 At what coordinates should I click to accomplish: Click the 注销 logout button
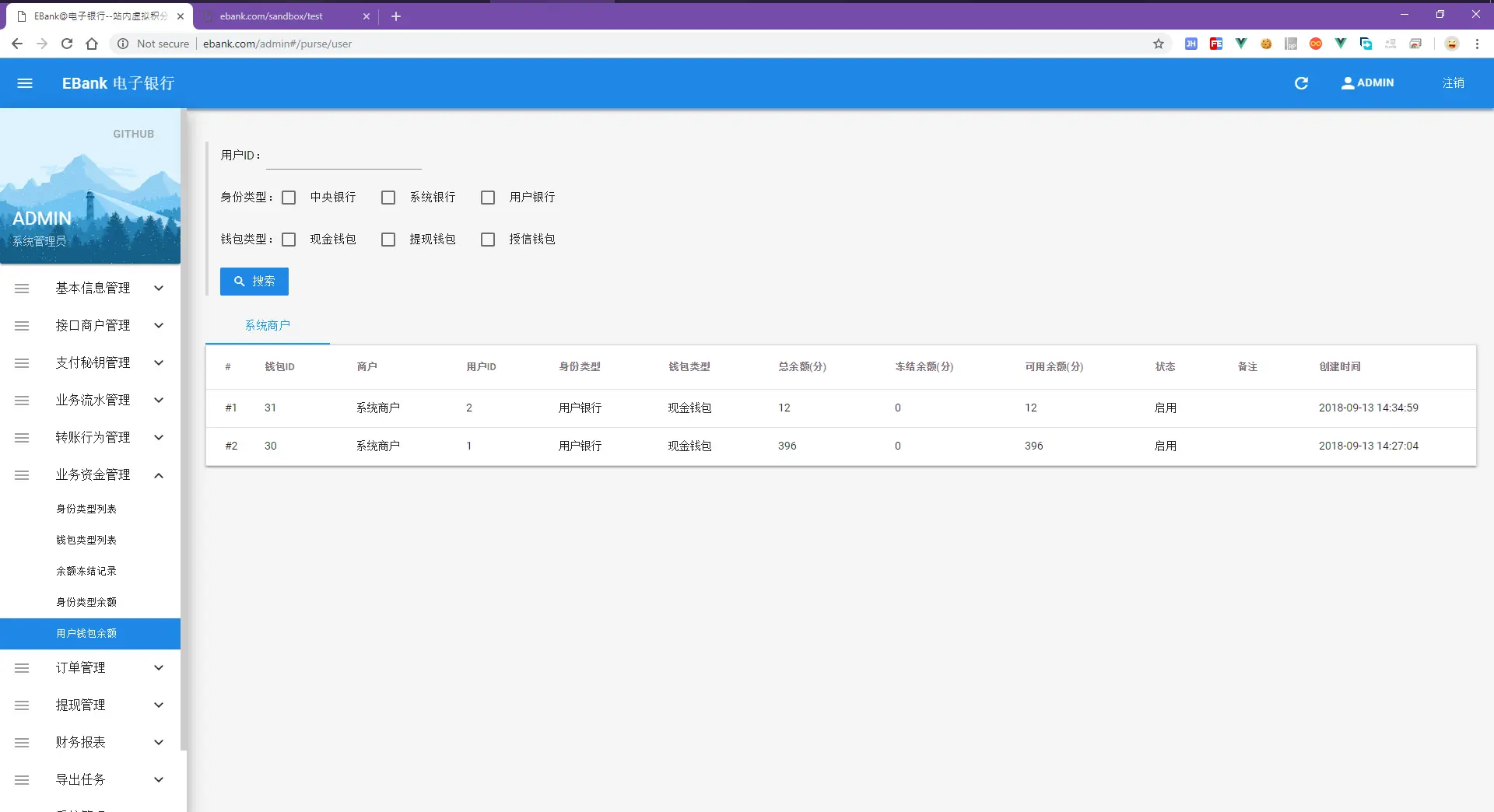coord(1454,83)
